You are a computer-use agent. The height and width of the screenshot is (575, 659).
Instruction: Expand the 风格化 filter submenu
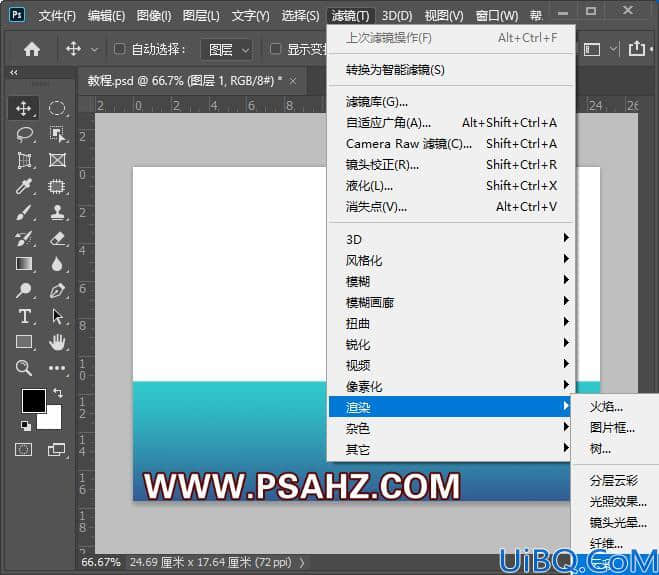coord(449,260)
